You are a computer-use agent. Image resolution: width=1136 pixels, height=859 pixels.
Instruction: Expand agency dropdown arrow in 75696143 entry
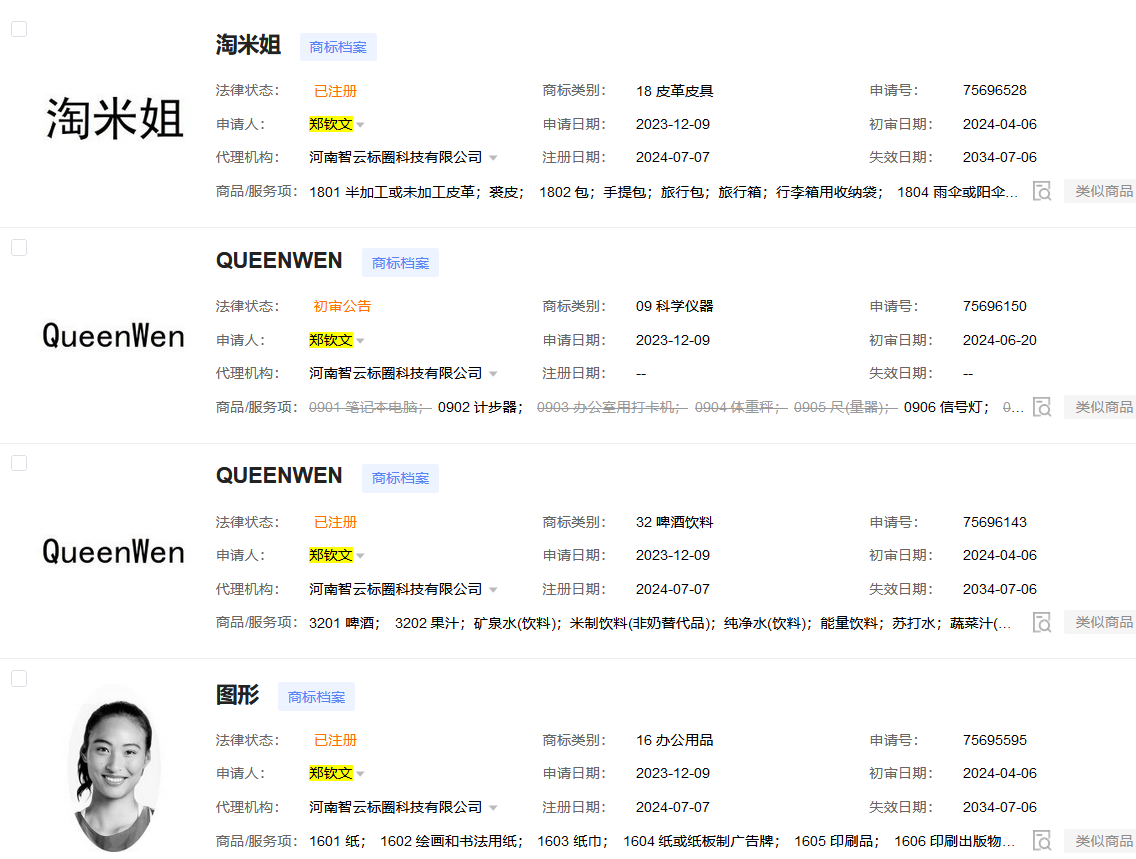tap(493, 590)
